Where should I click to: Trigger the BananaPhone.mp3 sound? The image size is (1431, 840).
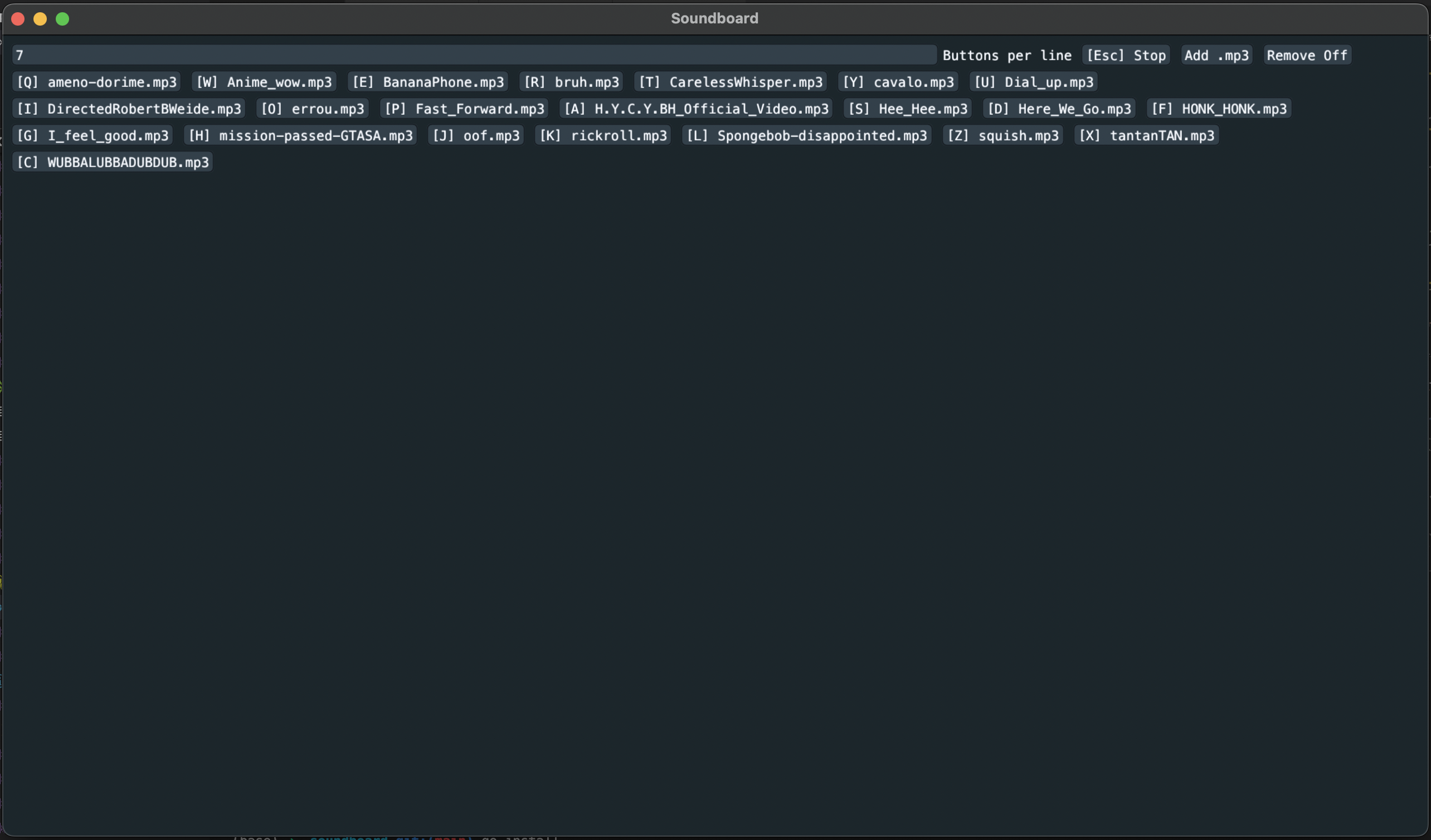(427, 82)
